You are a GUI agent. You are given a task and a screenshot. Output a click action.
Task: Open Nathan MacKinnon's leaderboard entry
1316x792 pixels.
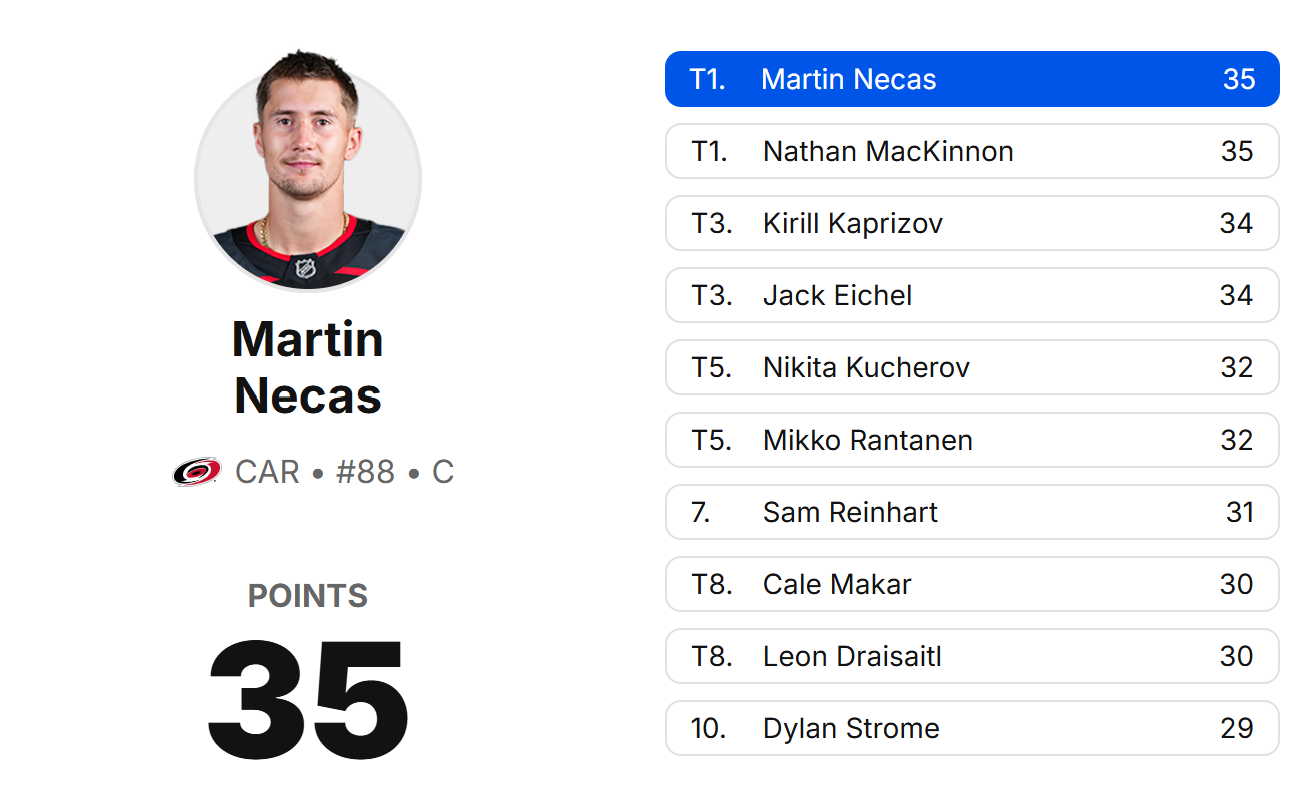[972, 151]
